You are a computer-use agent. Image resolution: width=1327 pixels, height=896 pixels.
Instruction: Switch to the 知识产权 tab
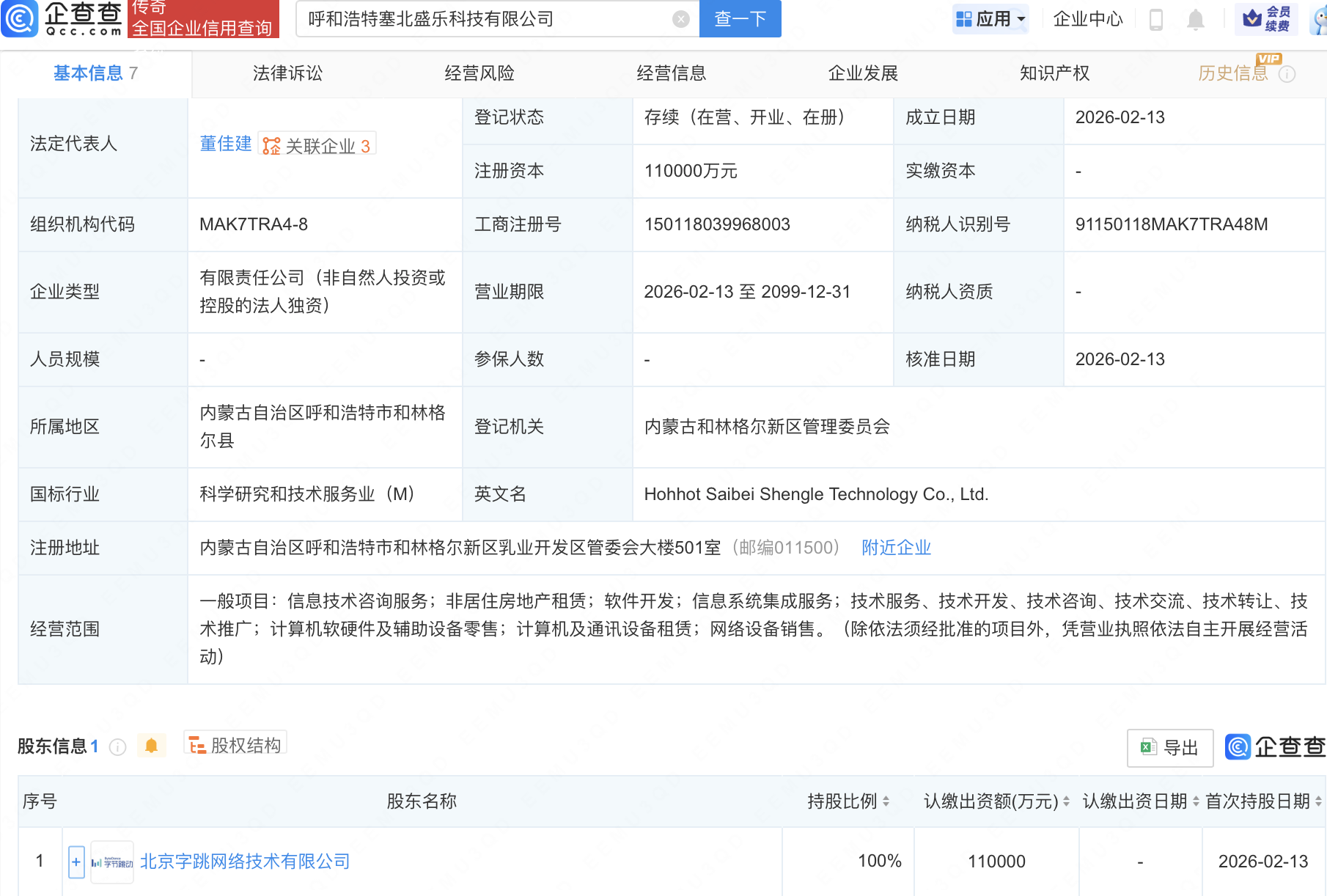point(1054,73)
